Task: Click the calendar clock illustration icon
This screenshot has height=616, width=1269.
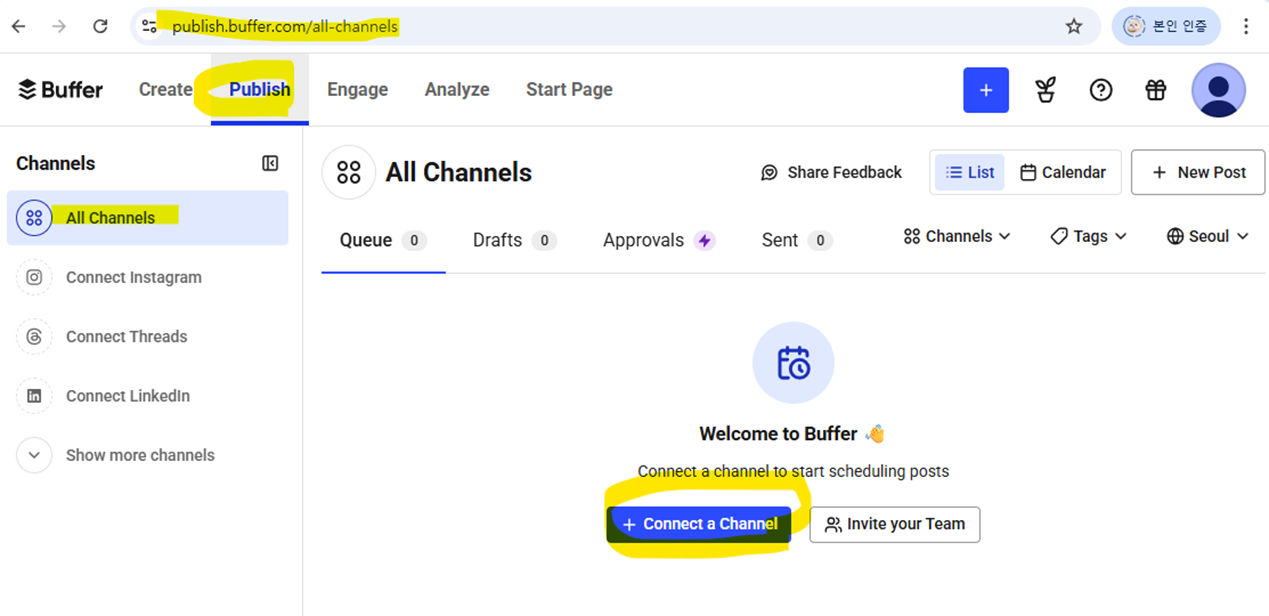Action: (793, 363)
